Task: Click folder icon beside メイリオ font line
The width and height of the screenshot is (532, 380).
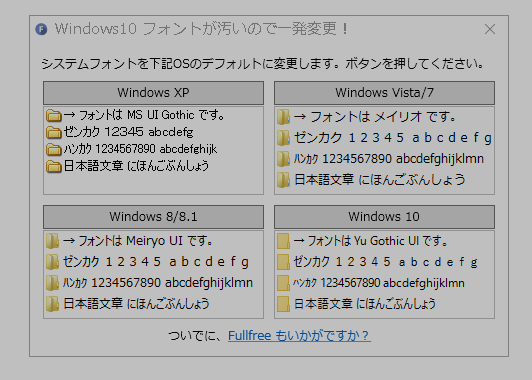Action: (x=283, y=117)
